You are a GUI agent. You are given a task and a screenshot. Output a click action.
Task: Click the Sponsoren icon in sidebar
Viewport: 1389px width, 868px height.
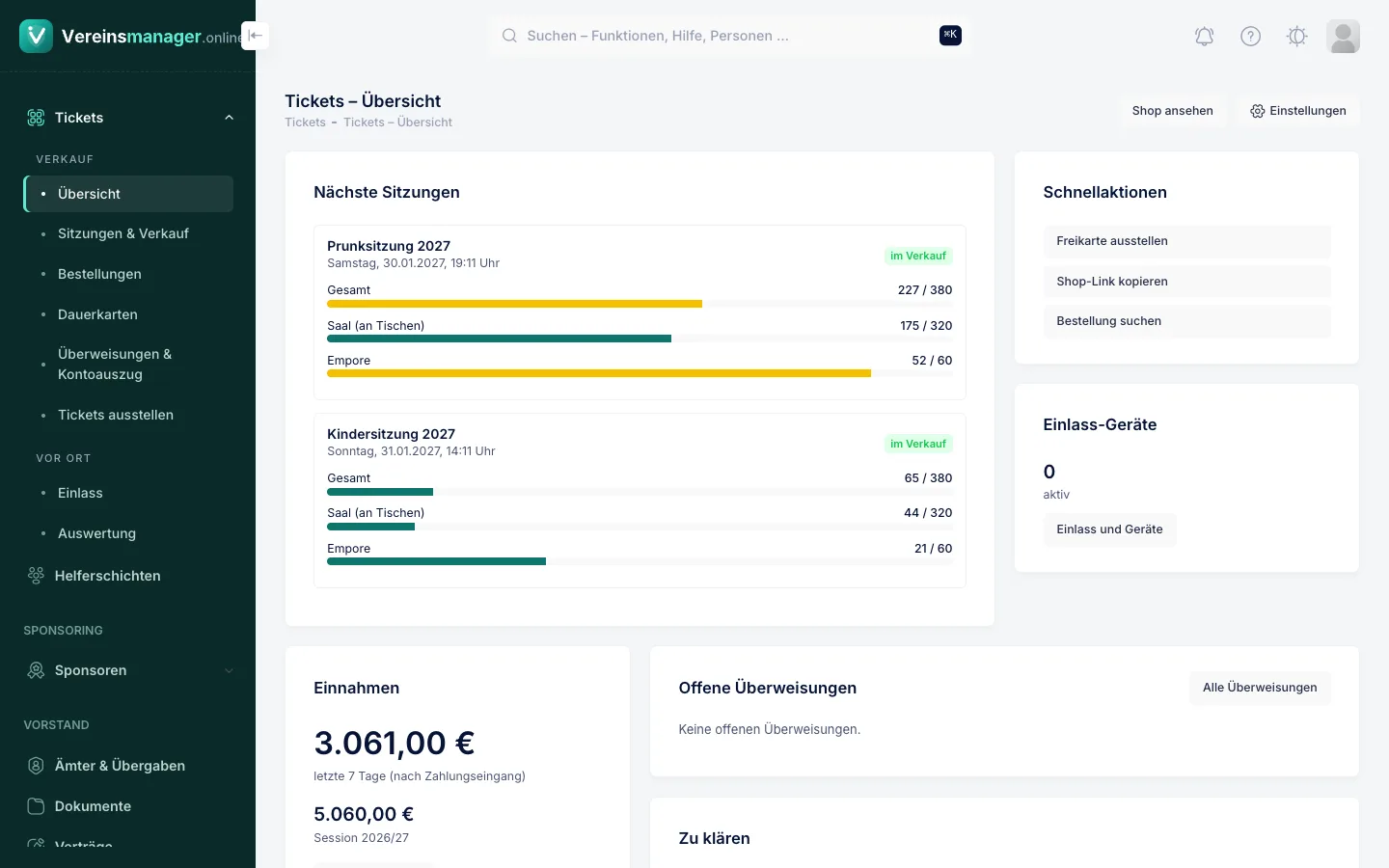pos(36,670)
